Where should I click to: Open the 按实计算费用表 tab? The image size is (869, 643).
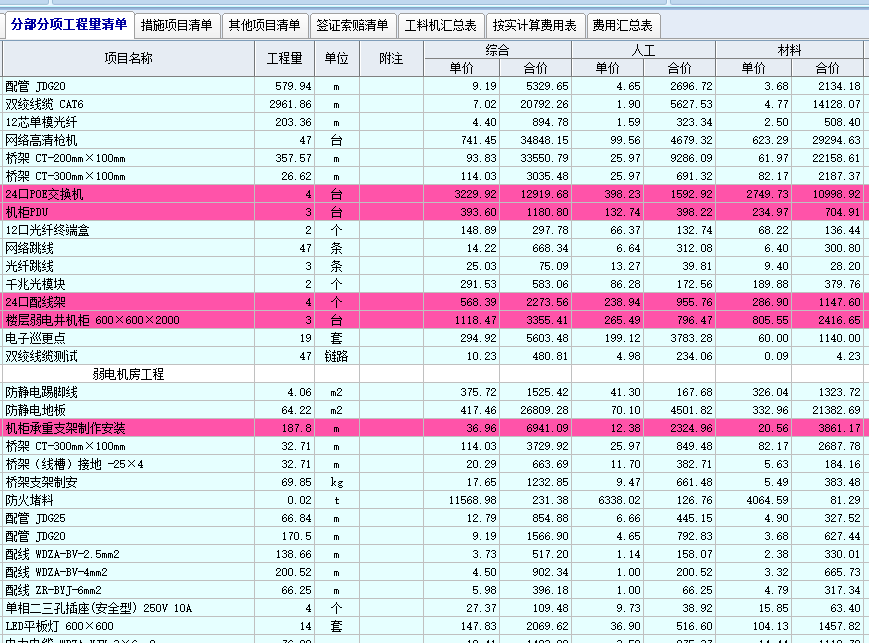[535, 25]
